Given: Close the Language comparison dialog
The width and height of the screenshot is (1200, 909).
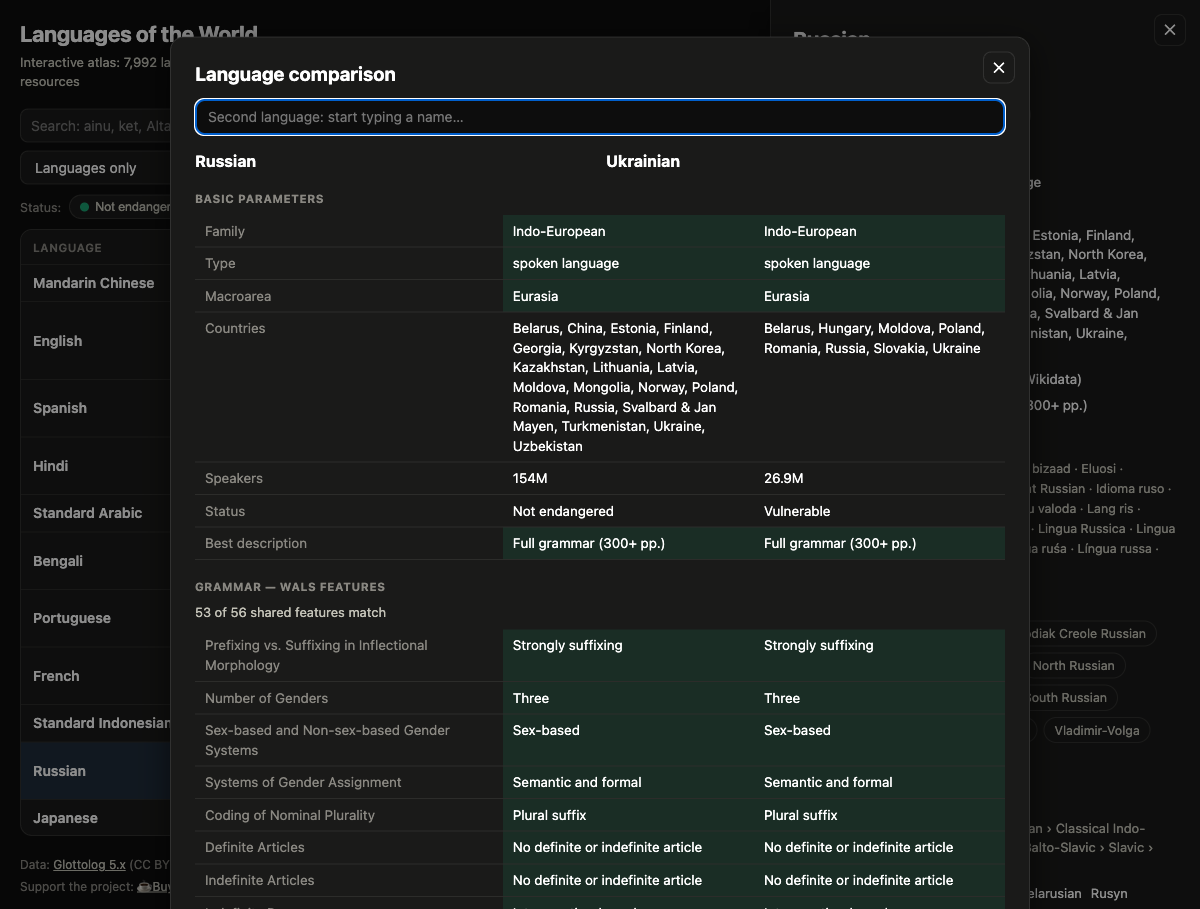Looking at the screenshot, I should click(x=998, y=67).
